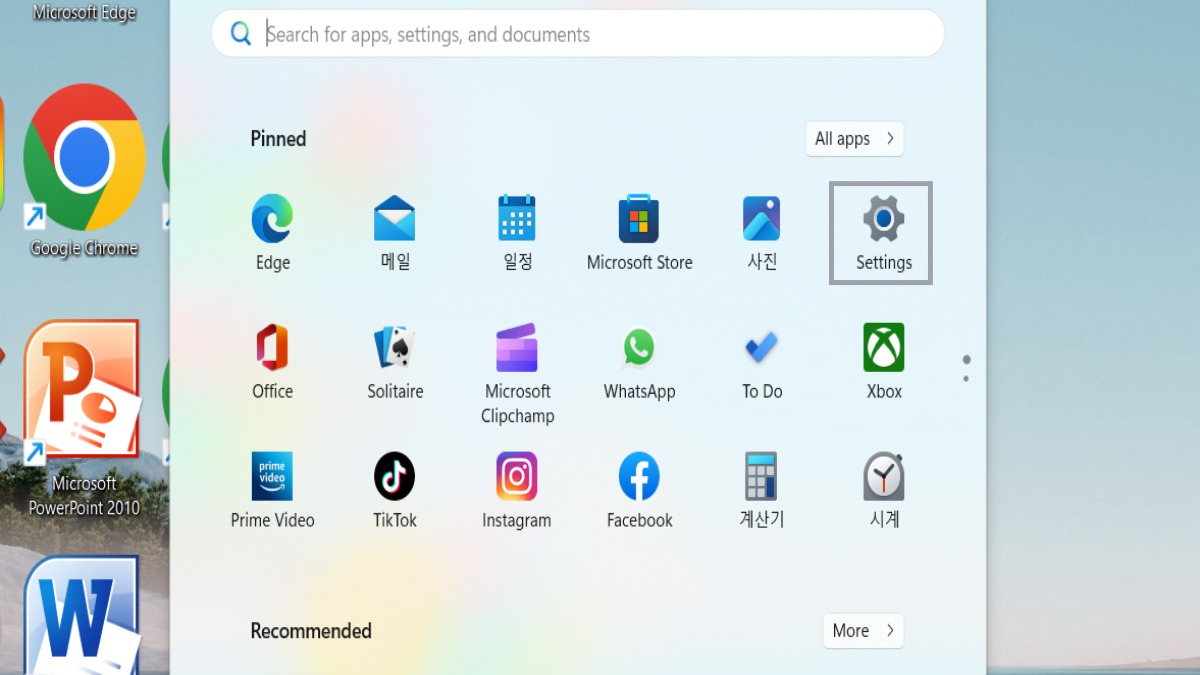
Task: Open the 사진 photos app
Action: tap(762, 234)
